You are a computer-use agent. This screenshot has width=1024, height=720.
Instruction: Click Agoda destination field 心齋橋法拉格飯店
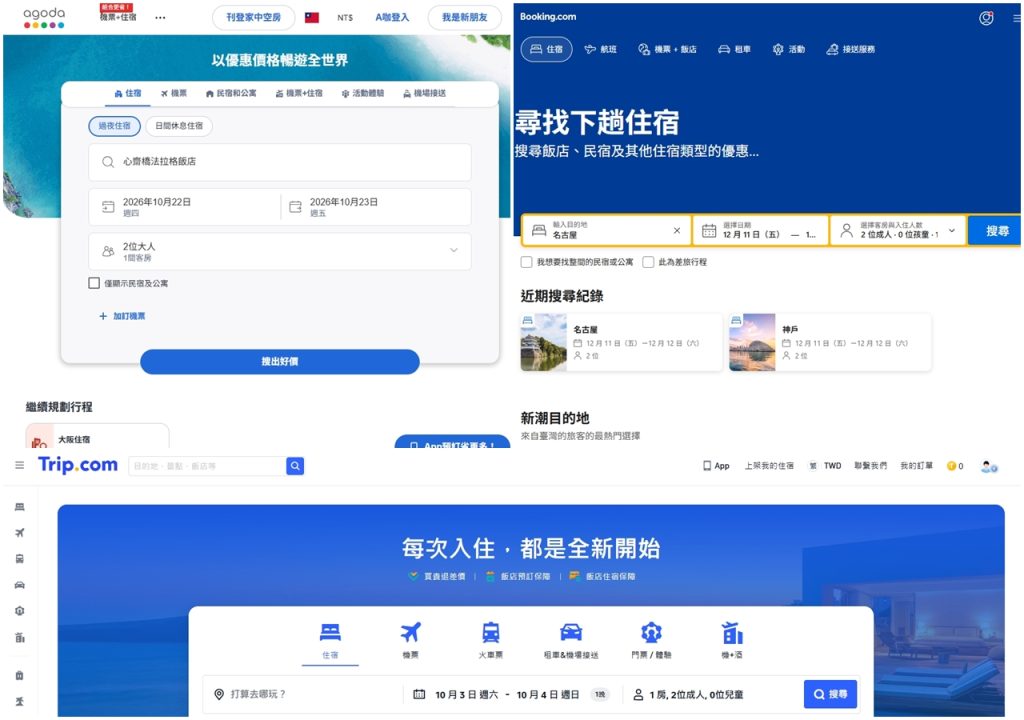click(x=280, y=162)
